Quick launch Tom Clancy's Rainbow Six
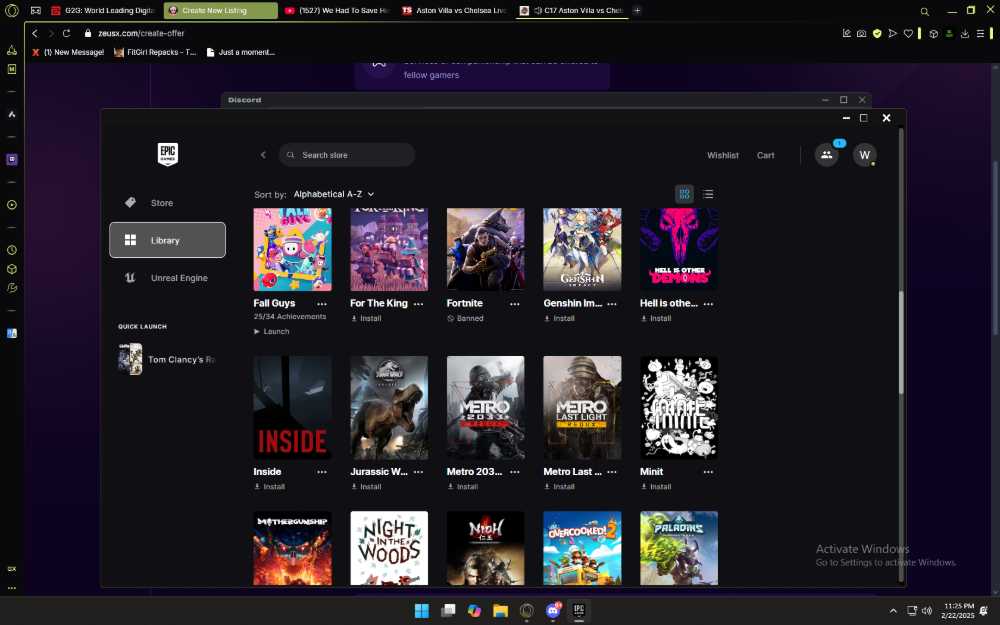The image size is (1000, 625). pos(167,359)
